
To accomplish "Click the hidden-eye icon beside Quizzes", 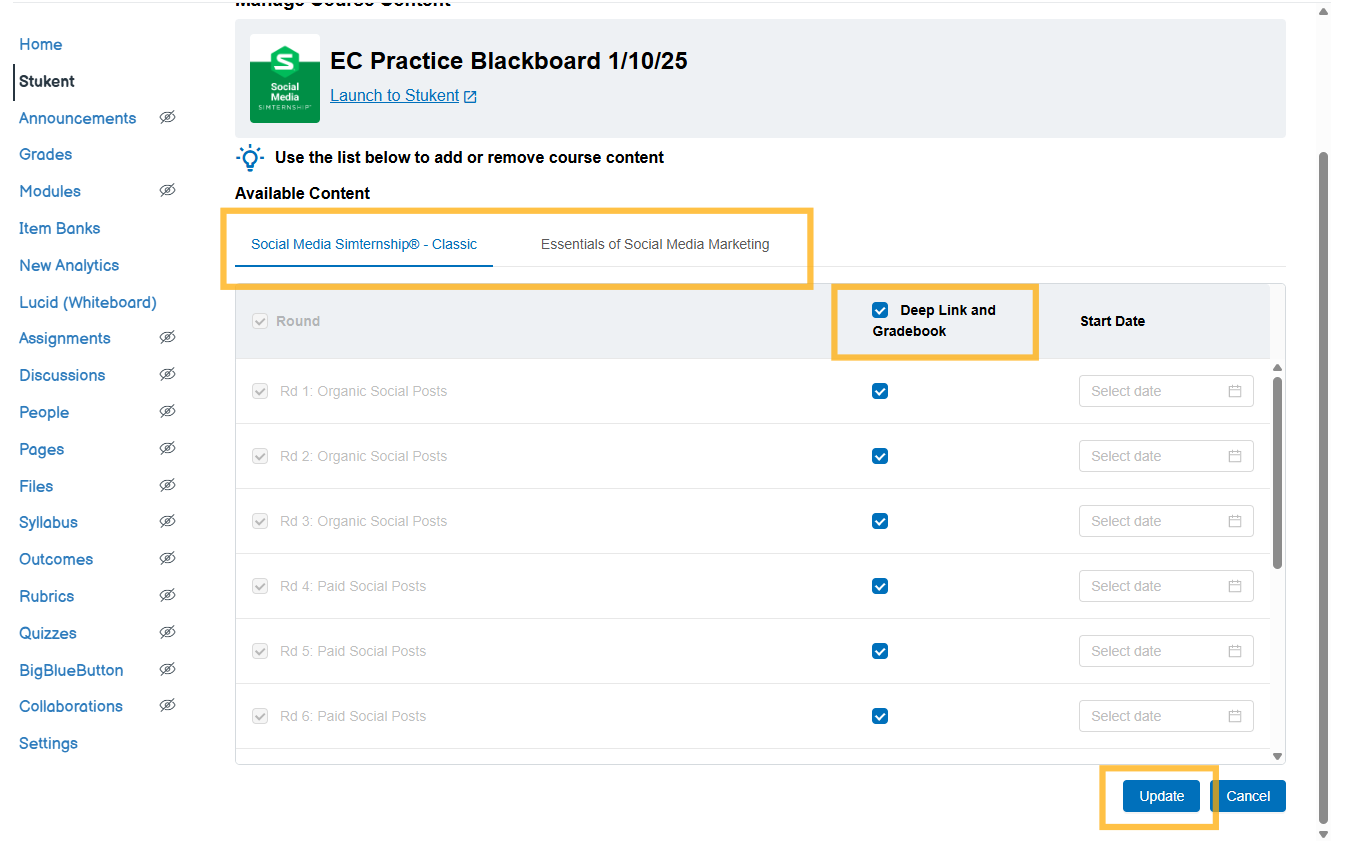I will (x=168, y=632).
